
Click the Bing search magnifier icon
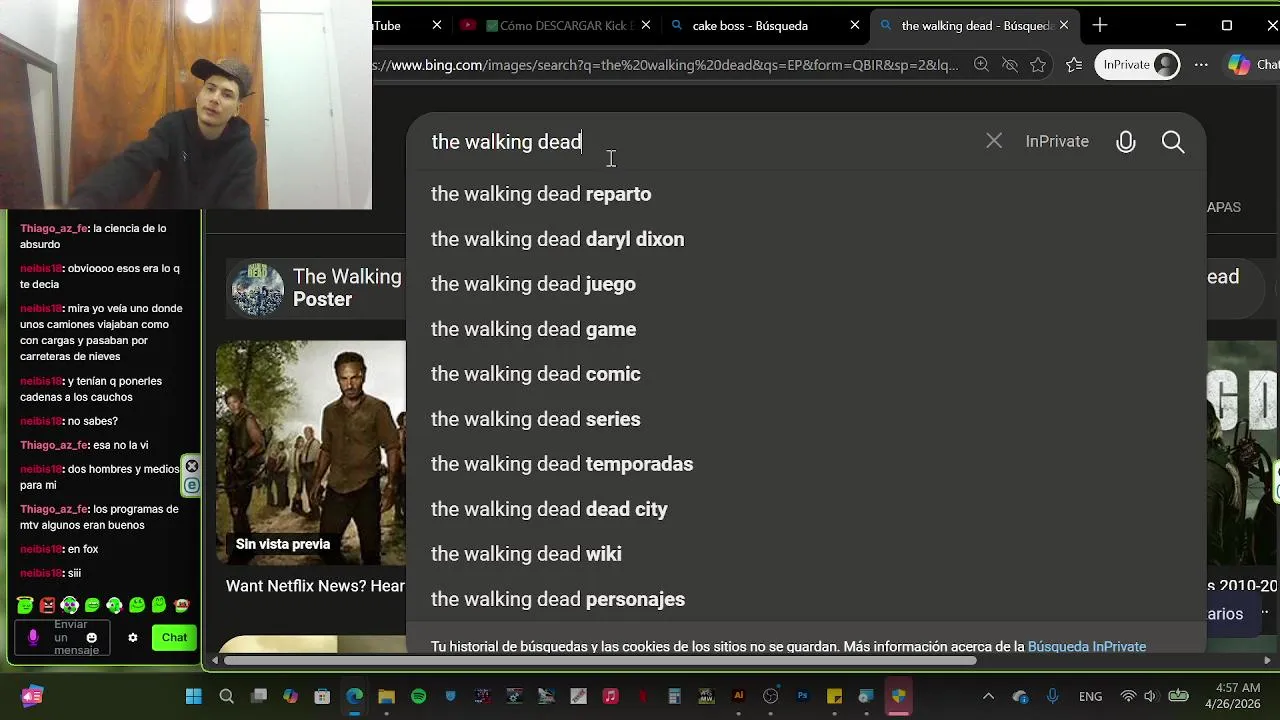1173,142
